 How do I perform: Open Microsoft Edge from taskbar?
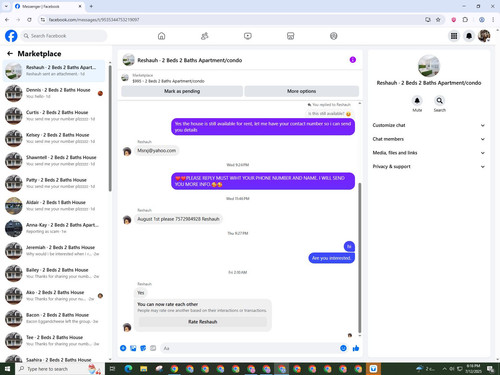coord(128,369)
